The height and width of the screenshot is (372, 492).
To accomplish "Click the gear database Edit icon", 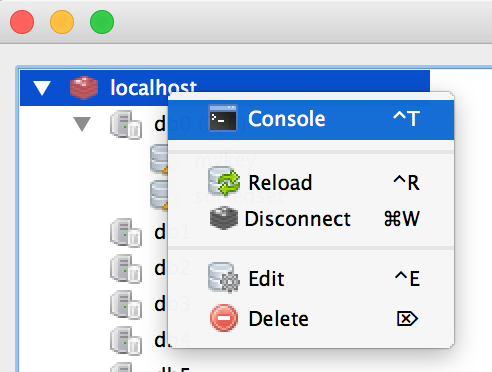I will click(224, 278).
